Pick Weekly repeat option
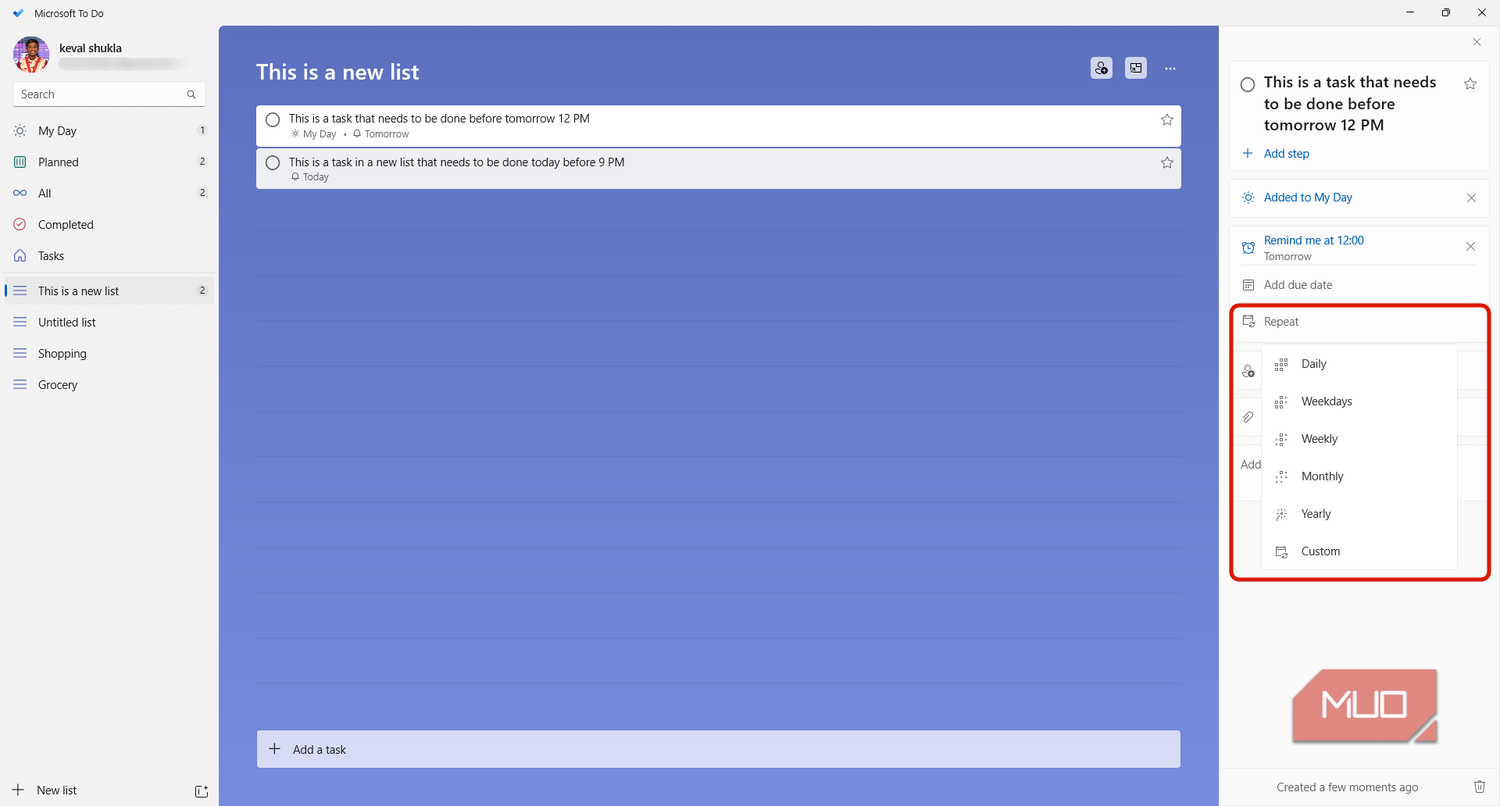Image resolution: width=1500 pixels, height=806 pixels. (1359, 439)
